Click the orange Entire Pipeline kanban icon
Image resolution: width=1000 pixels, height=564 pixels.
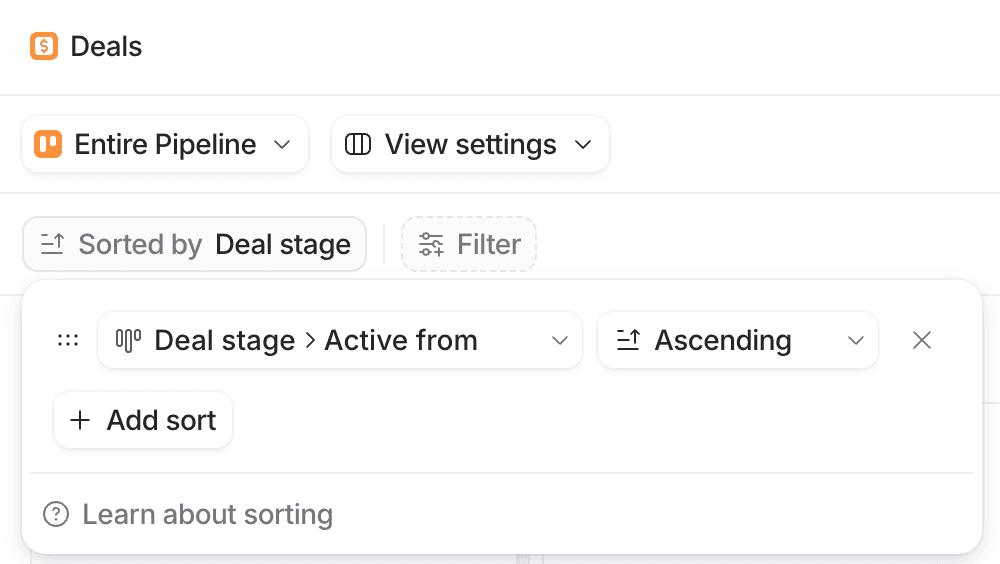tap(48, 144)
